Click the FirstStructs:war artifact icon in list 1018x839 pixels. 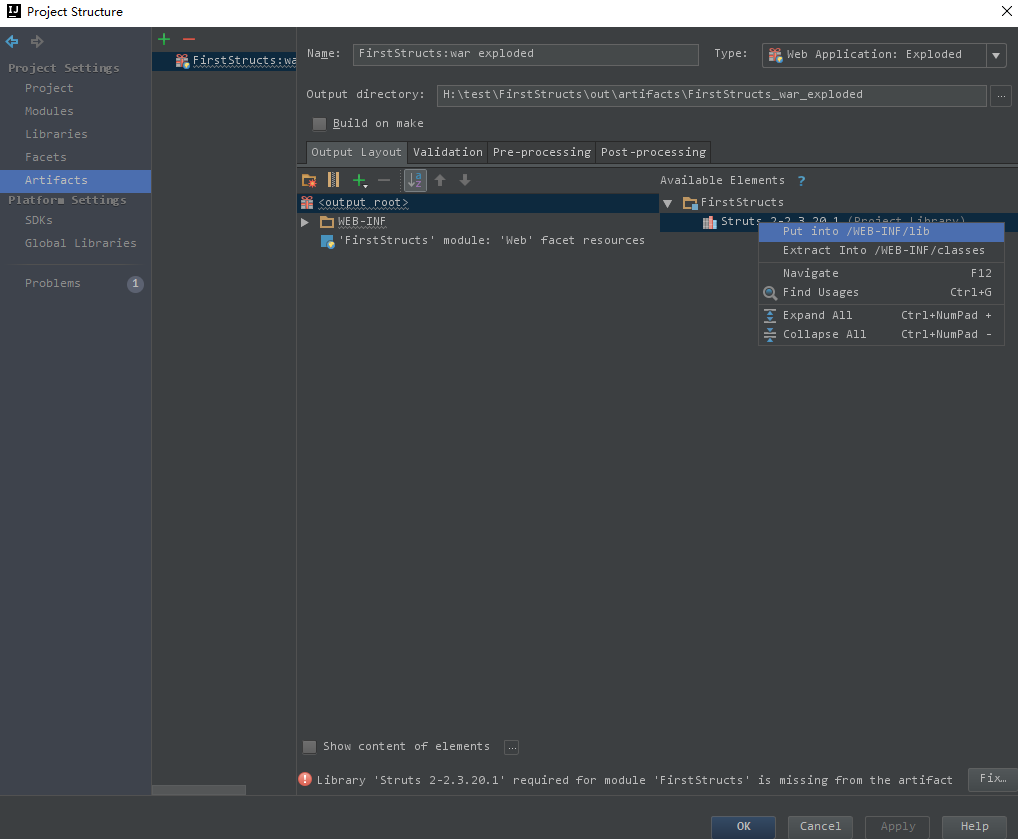pyautogui.click(x=182, y=61)
